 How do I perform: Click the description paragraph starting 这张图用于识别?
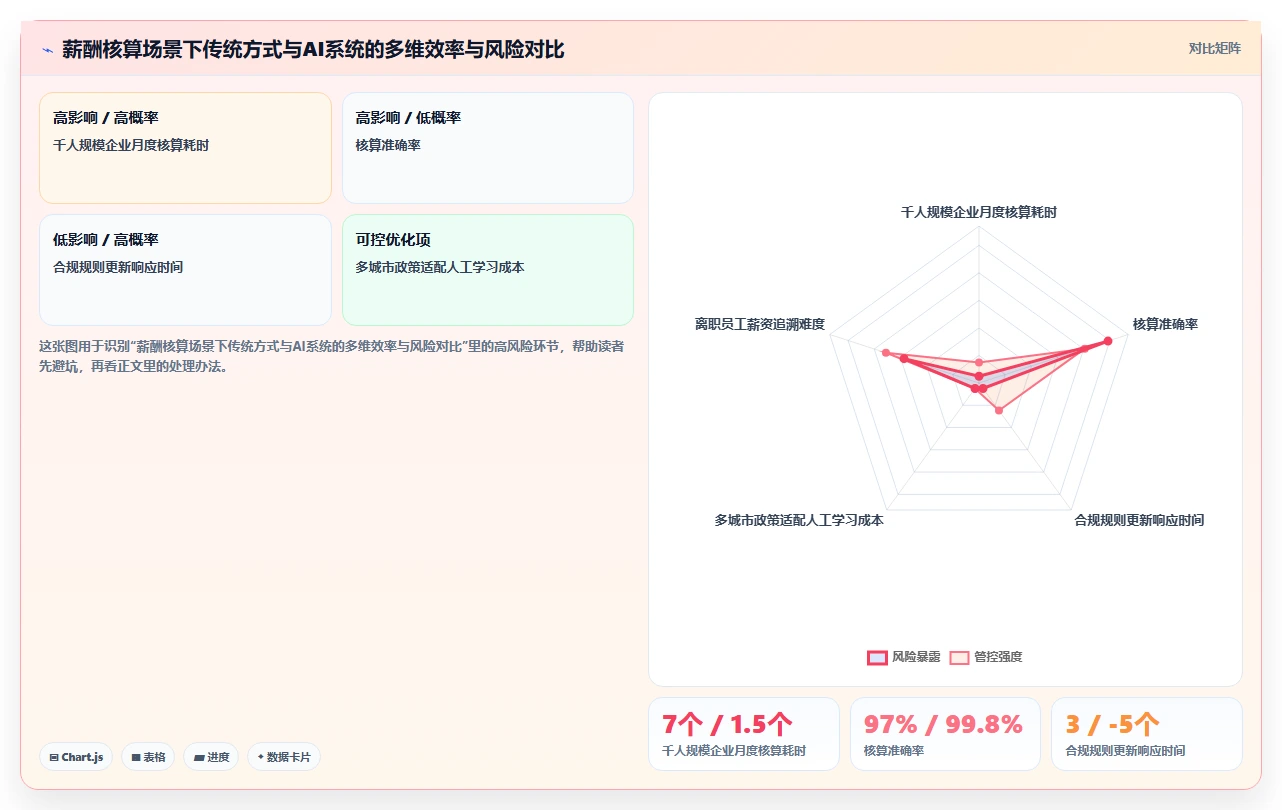332,356
